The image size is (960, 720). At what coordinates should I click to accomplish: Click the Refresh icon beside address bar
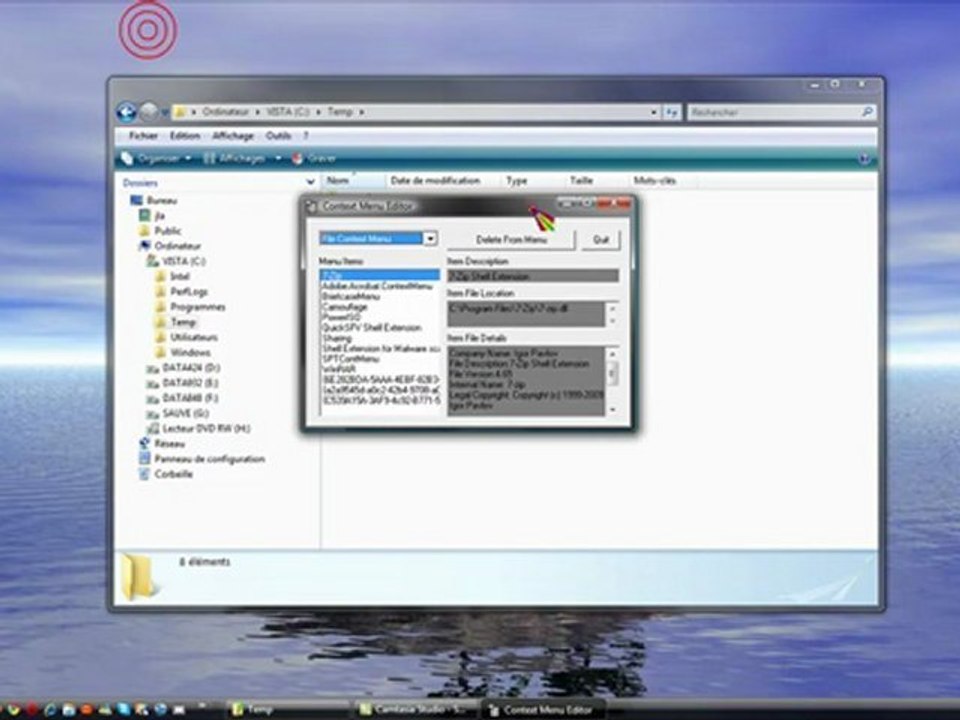tap(672, 112)
